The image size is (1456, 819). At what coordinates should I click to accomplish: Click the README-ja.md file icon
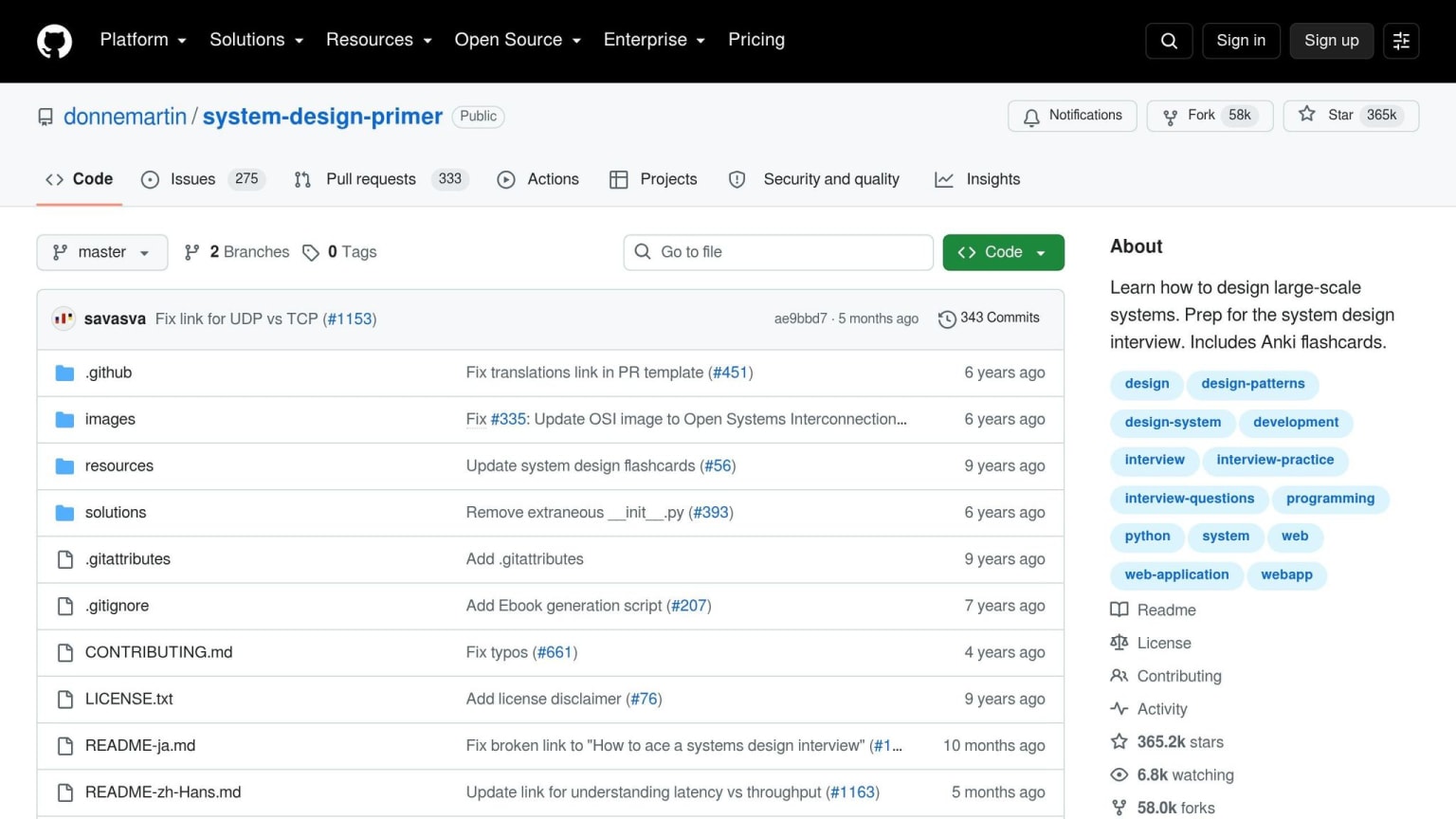coord(65,746)
